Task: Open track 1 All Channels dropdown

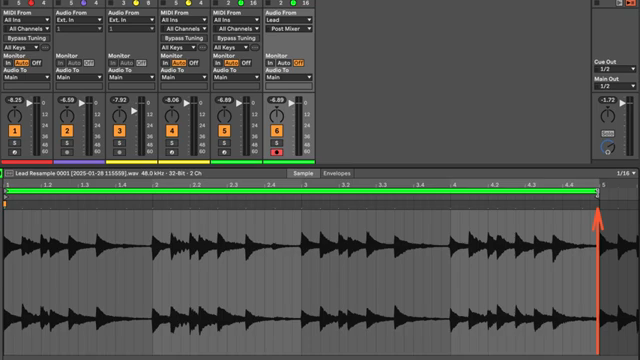Action: click(x=27, y=29)
